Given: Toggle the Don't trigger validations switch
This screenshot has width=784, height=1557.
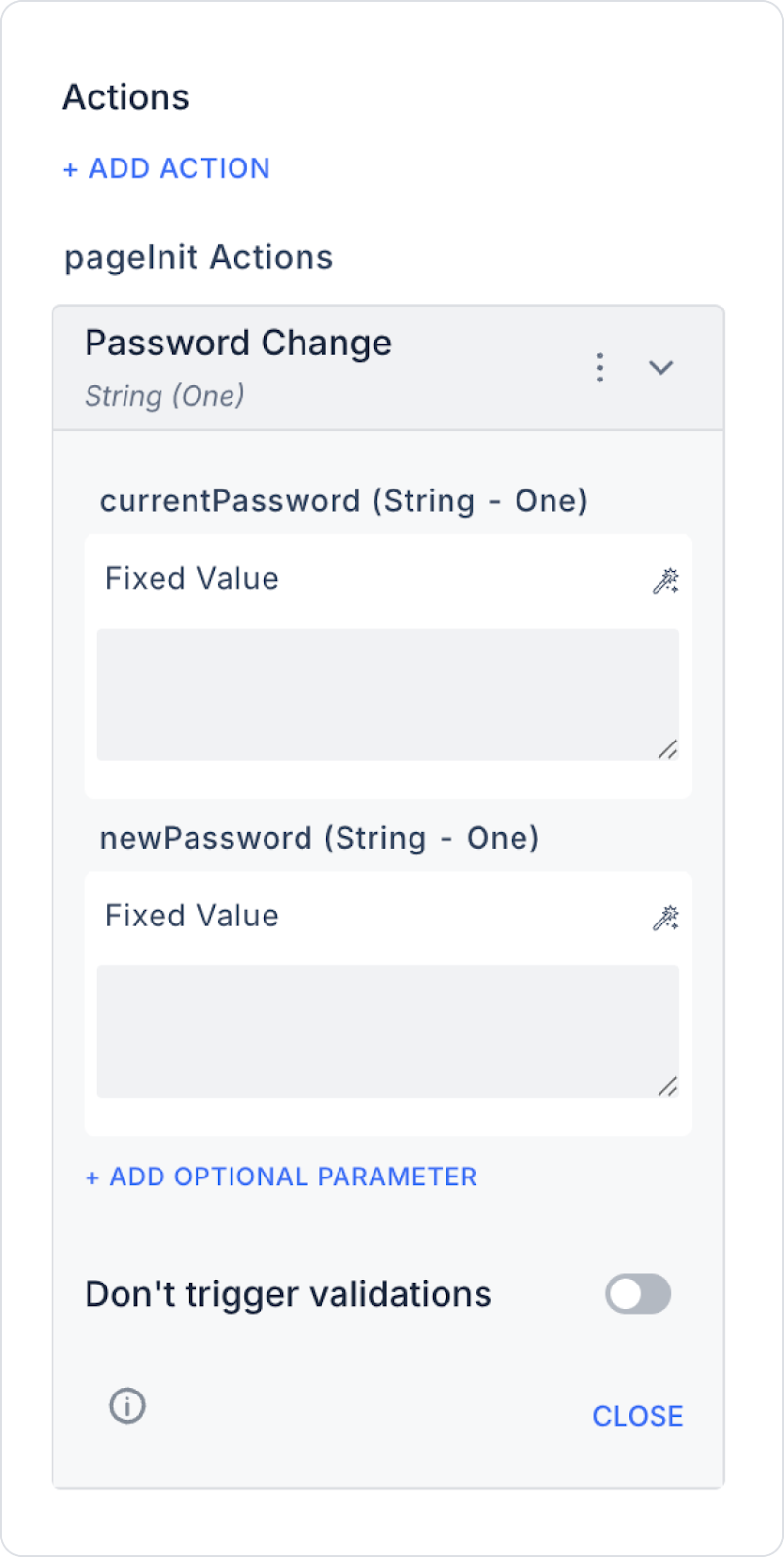Looking at the screenshot, I should tap(638, 1294).
